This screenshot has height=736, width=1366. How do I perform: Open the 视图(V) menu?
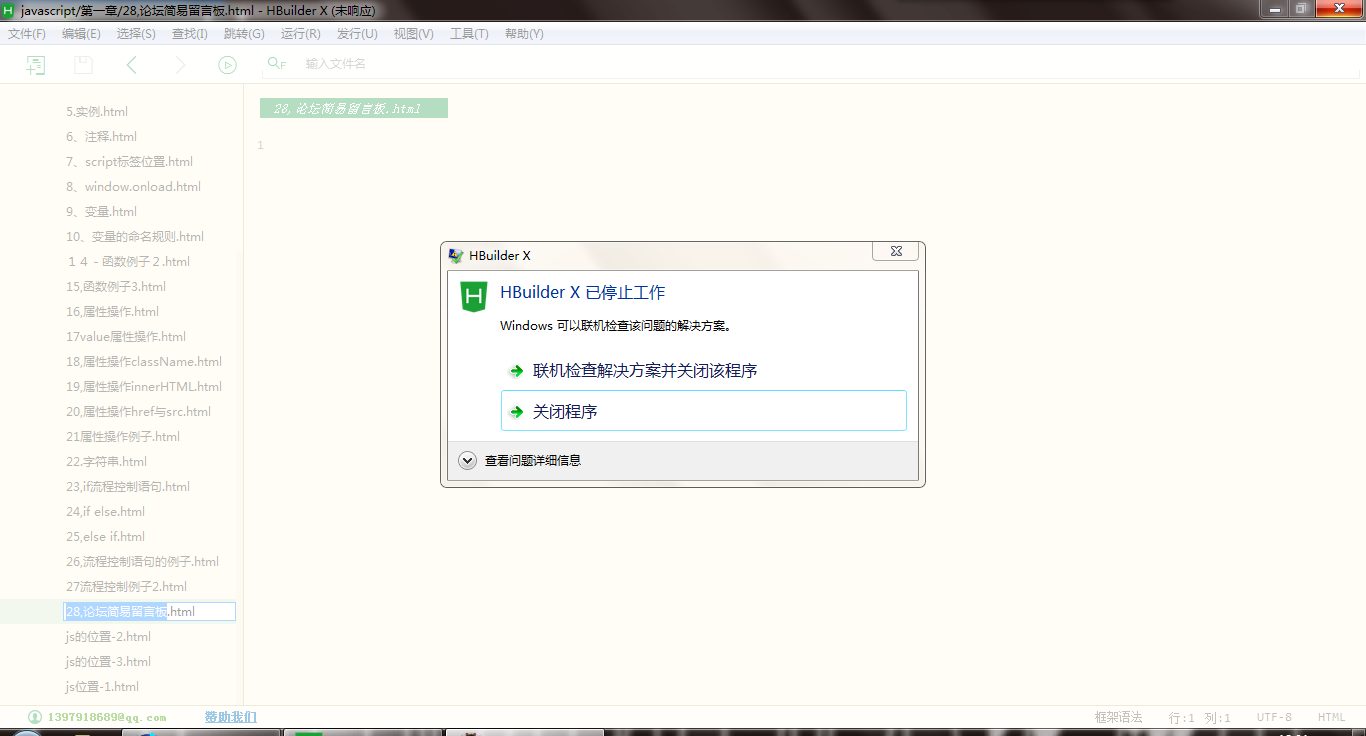(414, 34)
